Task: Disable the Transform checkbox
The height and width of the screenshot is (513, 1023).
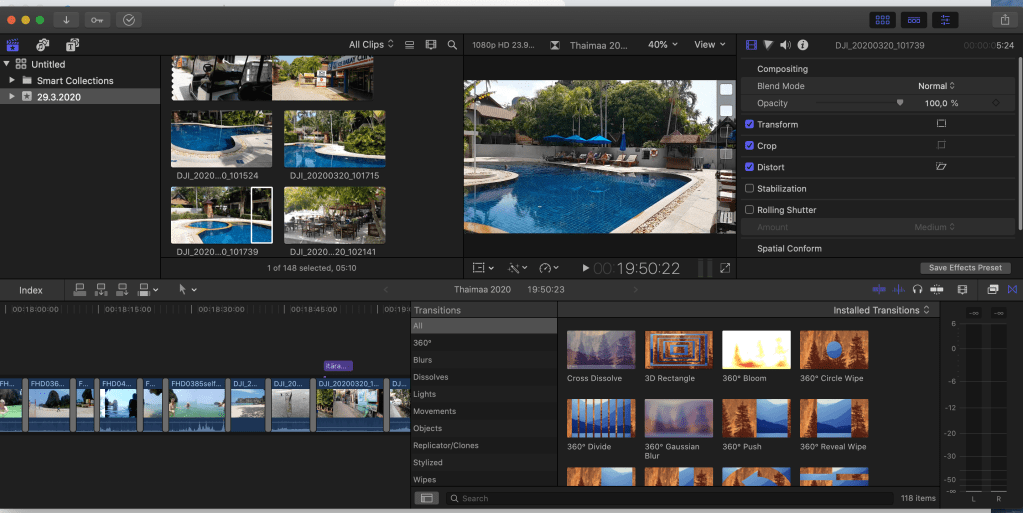Action: click(x=750, y=124)
